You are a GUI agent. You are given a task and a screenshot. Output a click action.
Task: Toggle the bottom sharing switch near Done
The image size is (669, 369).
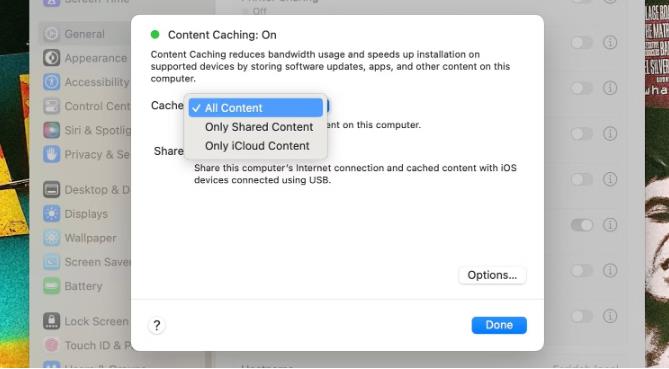tap(582, 316)
